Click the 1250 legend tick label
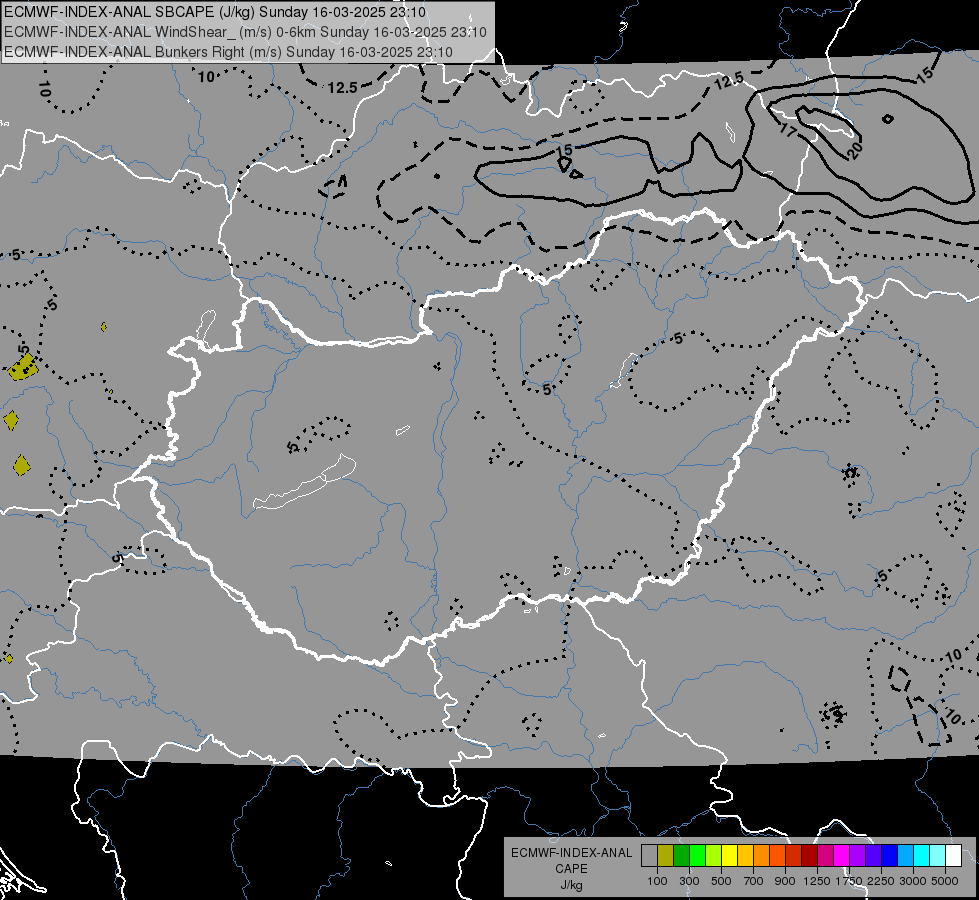The height and width of the screenshot is (900, 979). (817, 881)
